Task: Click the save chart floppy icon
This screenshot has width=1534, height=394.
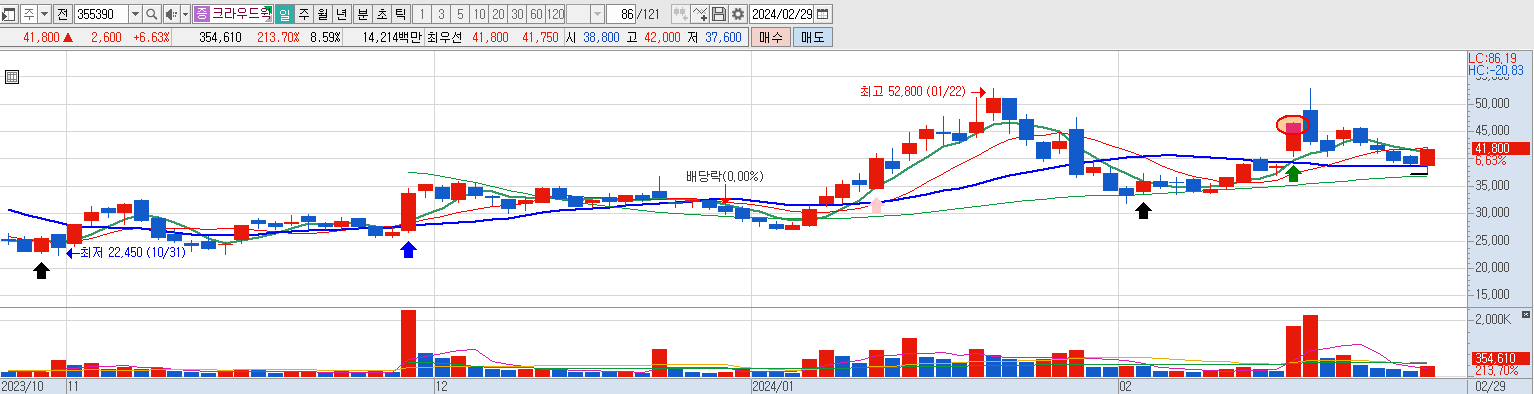Action: pyautogui.click(x=719, y=14)
